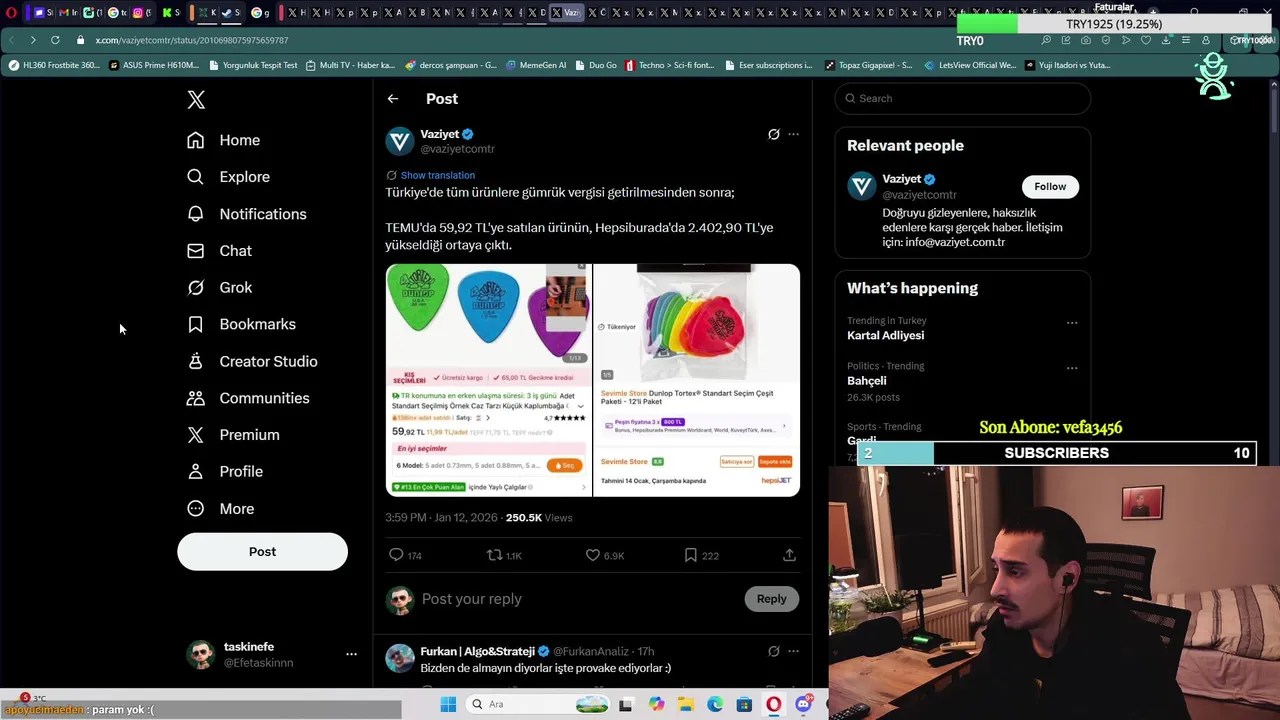
Task: Open the Bahçeli trending topic
Action: coord(866,381)
